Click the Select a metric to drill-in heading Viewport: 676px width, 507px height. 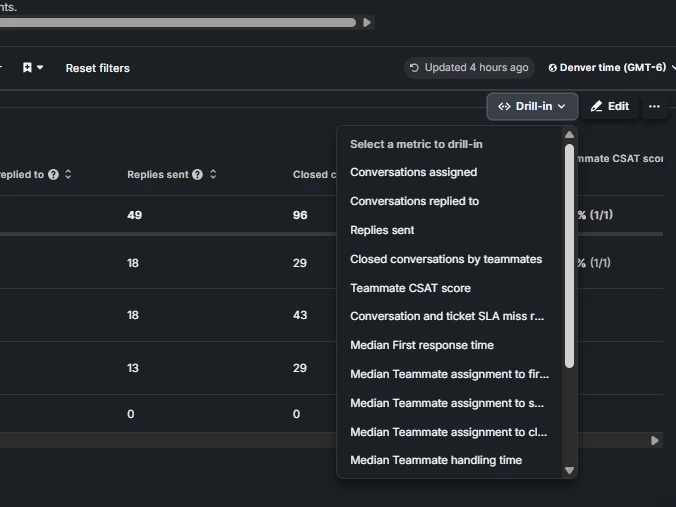pyautogui.click(x=416, y=144)
